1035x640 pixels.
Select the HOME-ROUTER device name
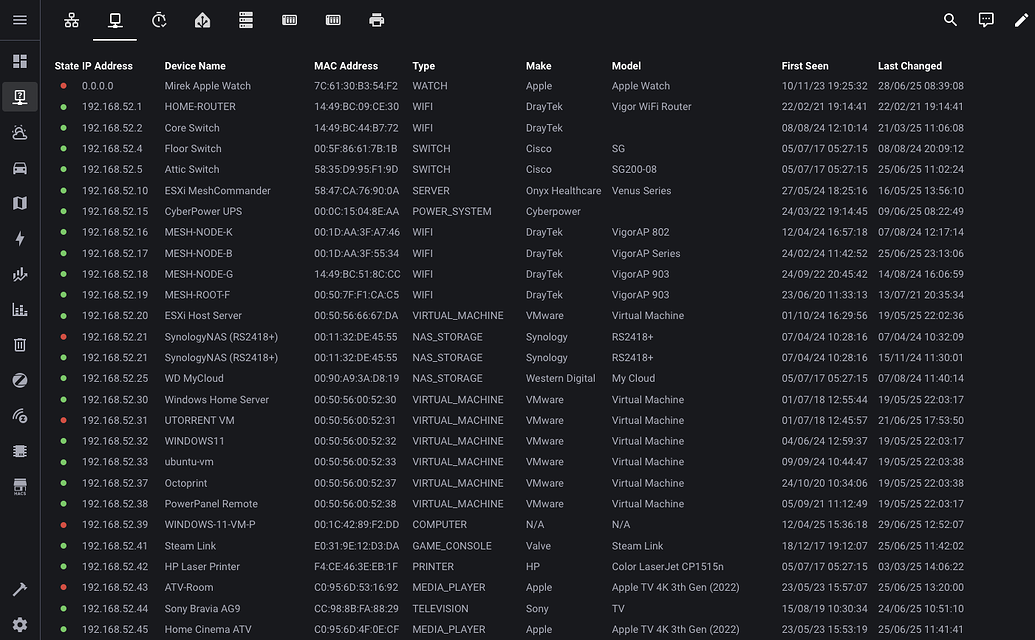coord(200,106)
